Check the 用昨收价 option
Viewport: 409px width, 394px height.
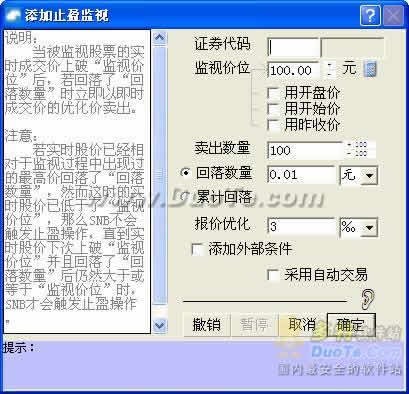click(273, 125)
